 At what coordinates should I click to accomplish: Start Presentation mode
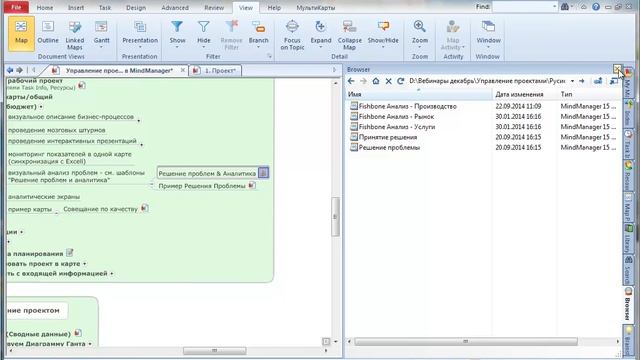coord(140,33)
